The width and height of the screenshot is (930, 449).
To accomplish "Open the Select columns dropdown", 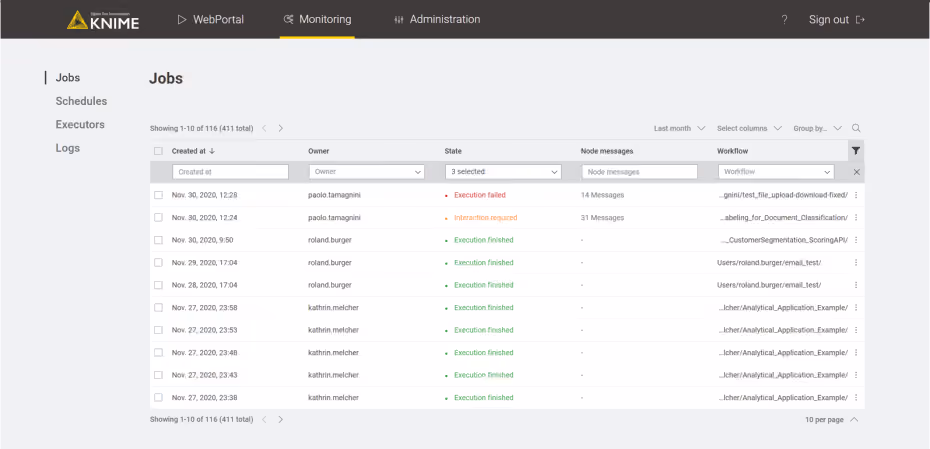I will tap(749, 128).
